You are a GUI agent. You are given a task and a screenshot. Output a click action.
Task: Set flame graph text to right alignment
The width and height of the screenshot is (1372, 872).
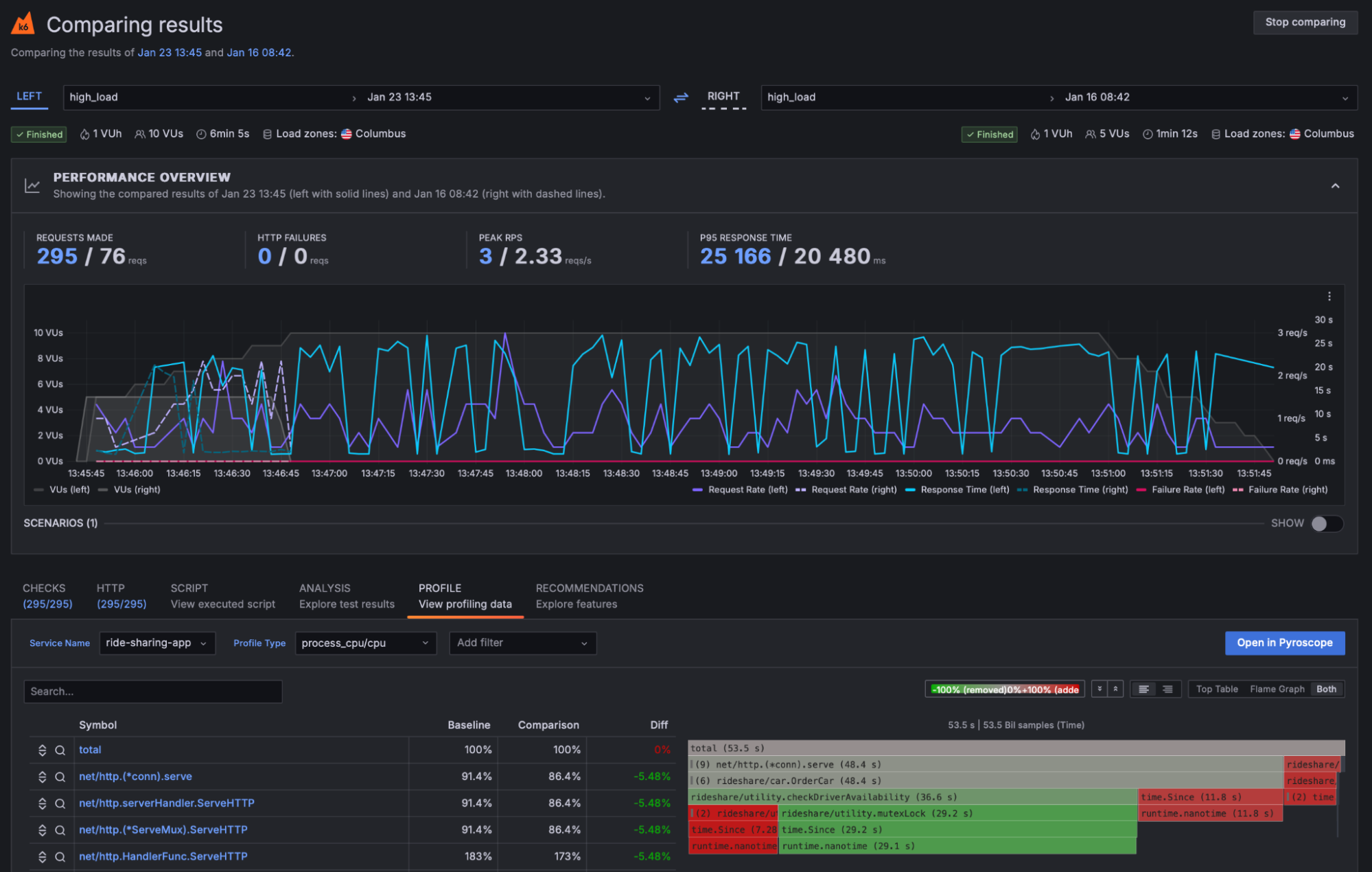click(1167, 689)
